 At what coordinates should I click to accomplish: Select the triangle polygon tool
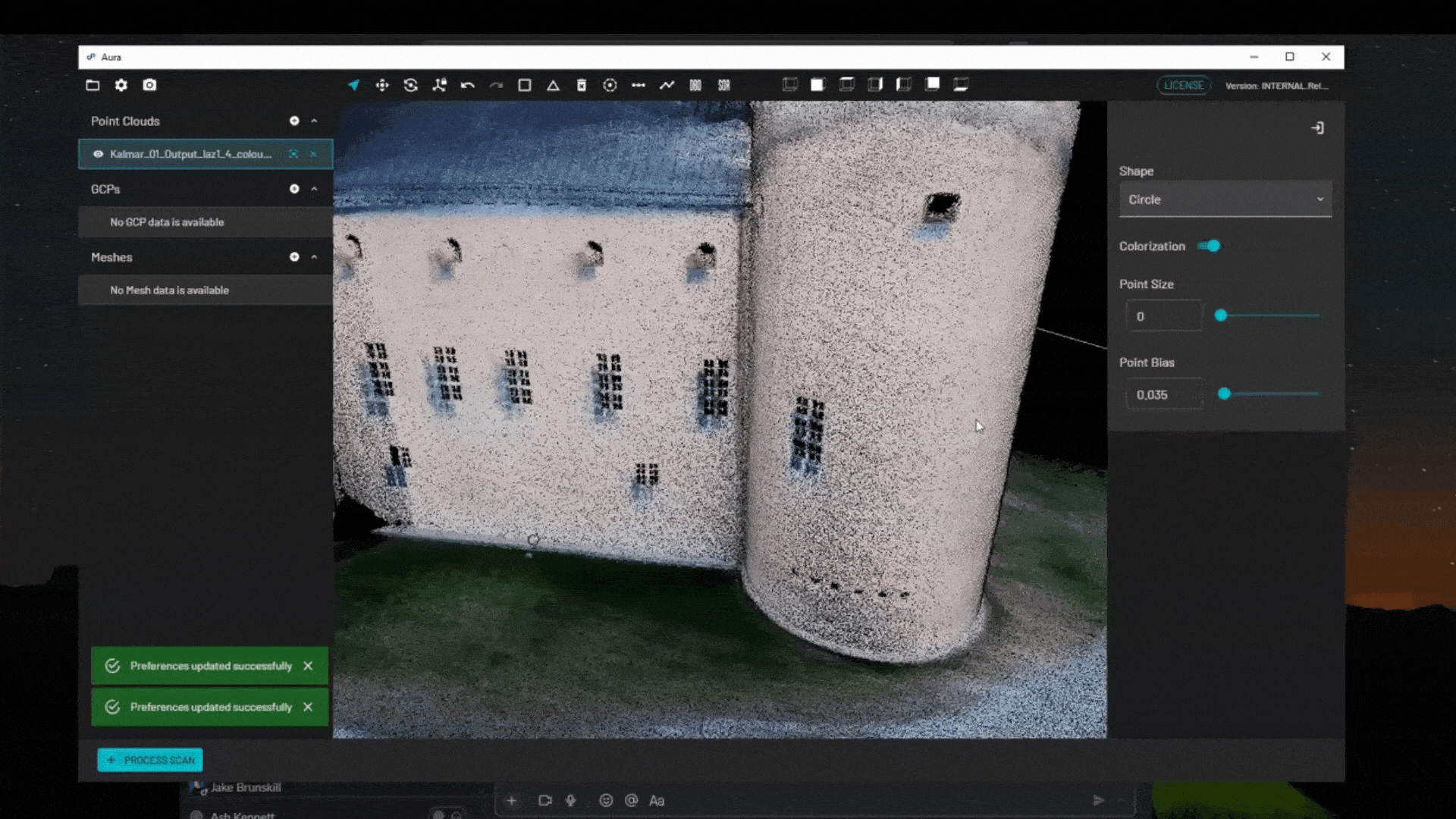click(553, 85)
